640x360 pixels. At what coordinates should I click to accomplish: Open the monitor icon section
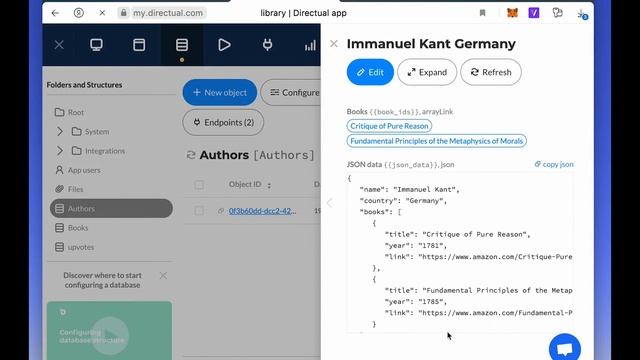[x=96, y=45]
